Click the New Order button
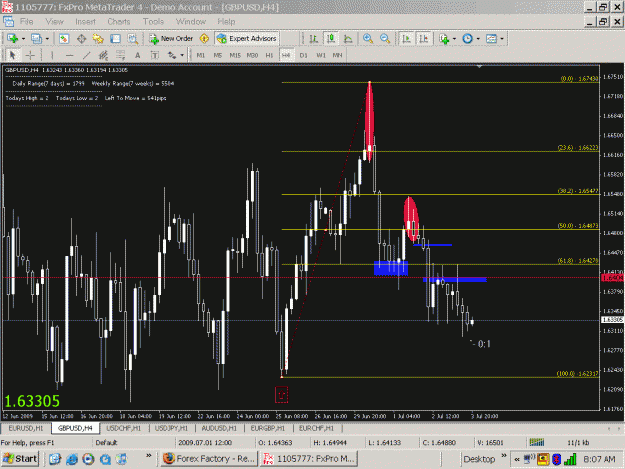Viewport: 625px width, 469px height. (171, 39)
